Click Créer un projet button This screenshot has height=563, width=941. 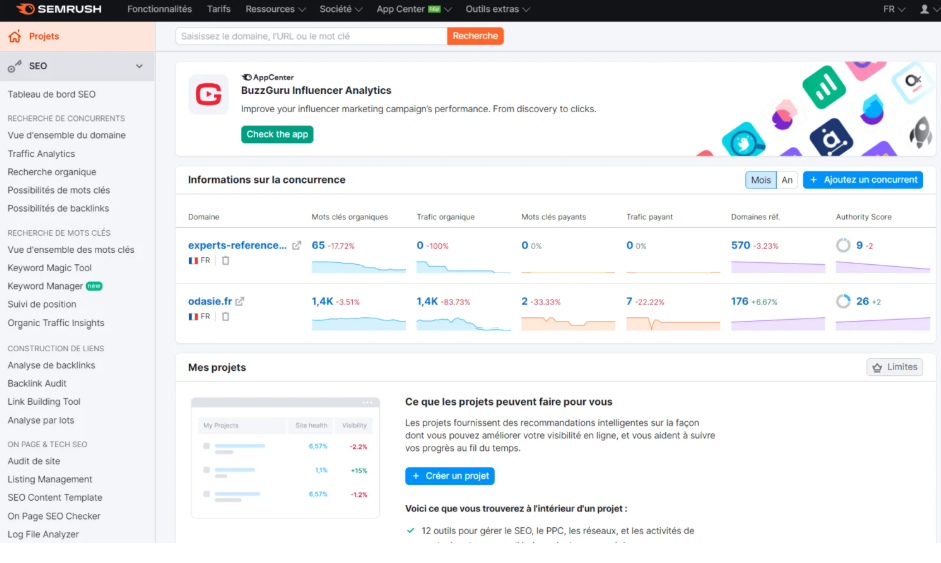450,476
